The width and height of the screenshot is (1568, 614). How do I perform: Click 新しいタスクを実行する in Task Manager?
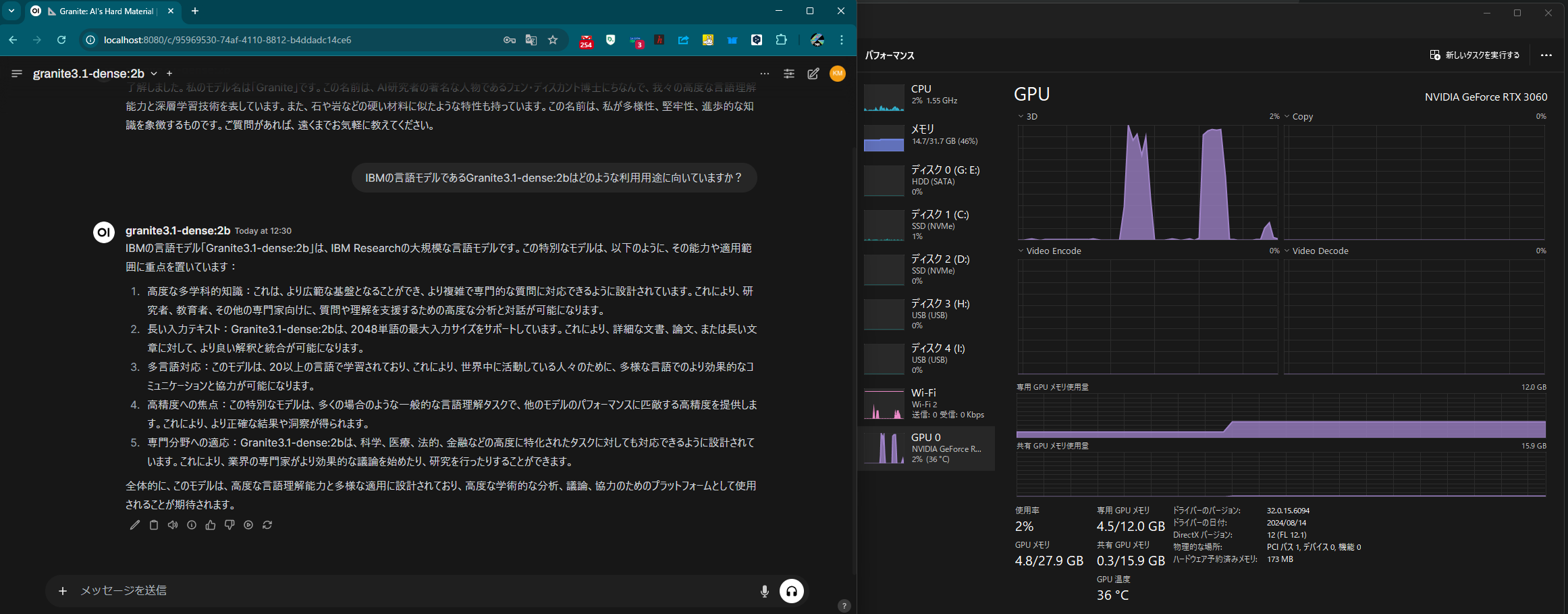click(1475, 55)
